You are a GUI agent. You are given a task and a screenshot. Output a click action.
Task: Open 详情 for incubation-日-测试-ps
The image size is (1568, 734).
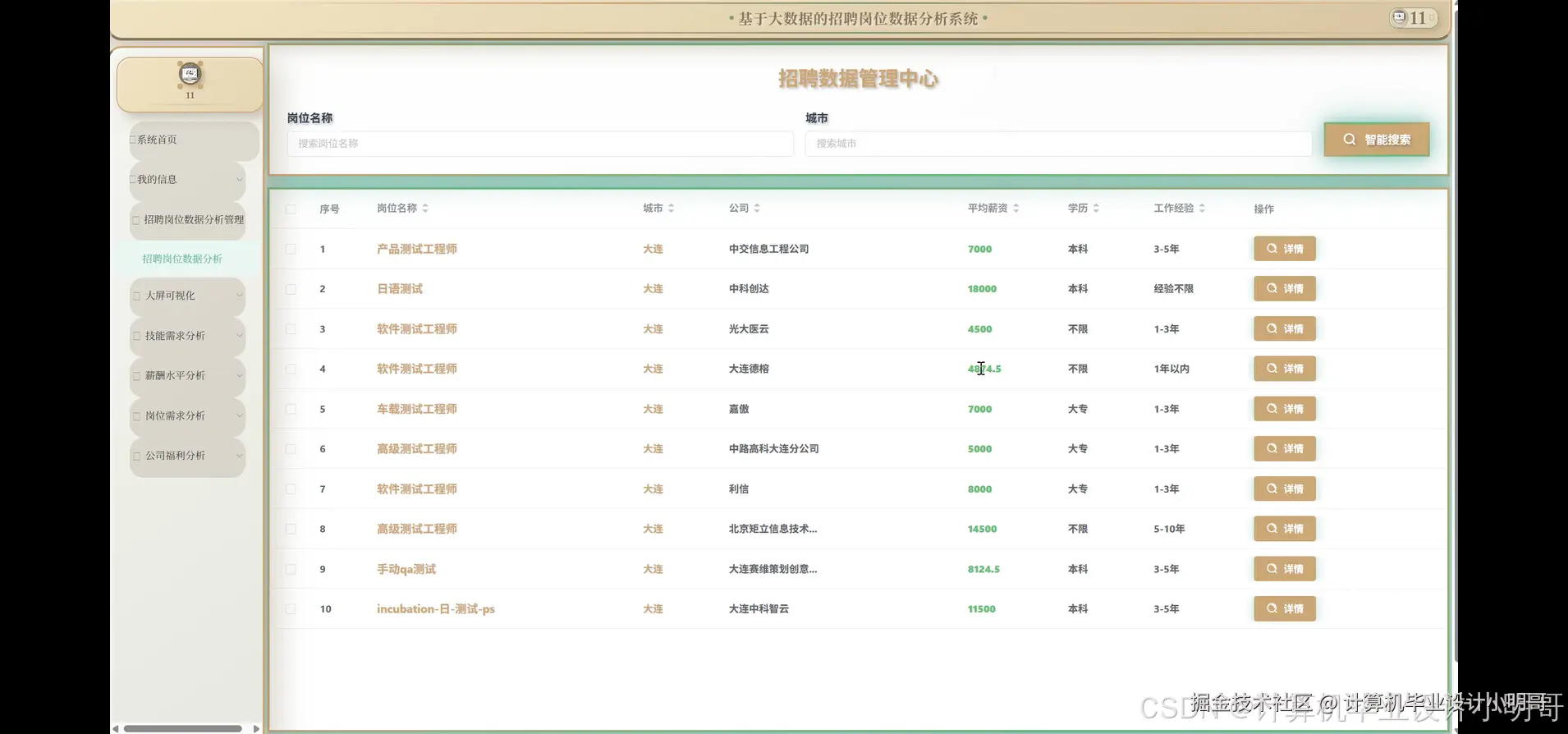pos(1285,609)
